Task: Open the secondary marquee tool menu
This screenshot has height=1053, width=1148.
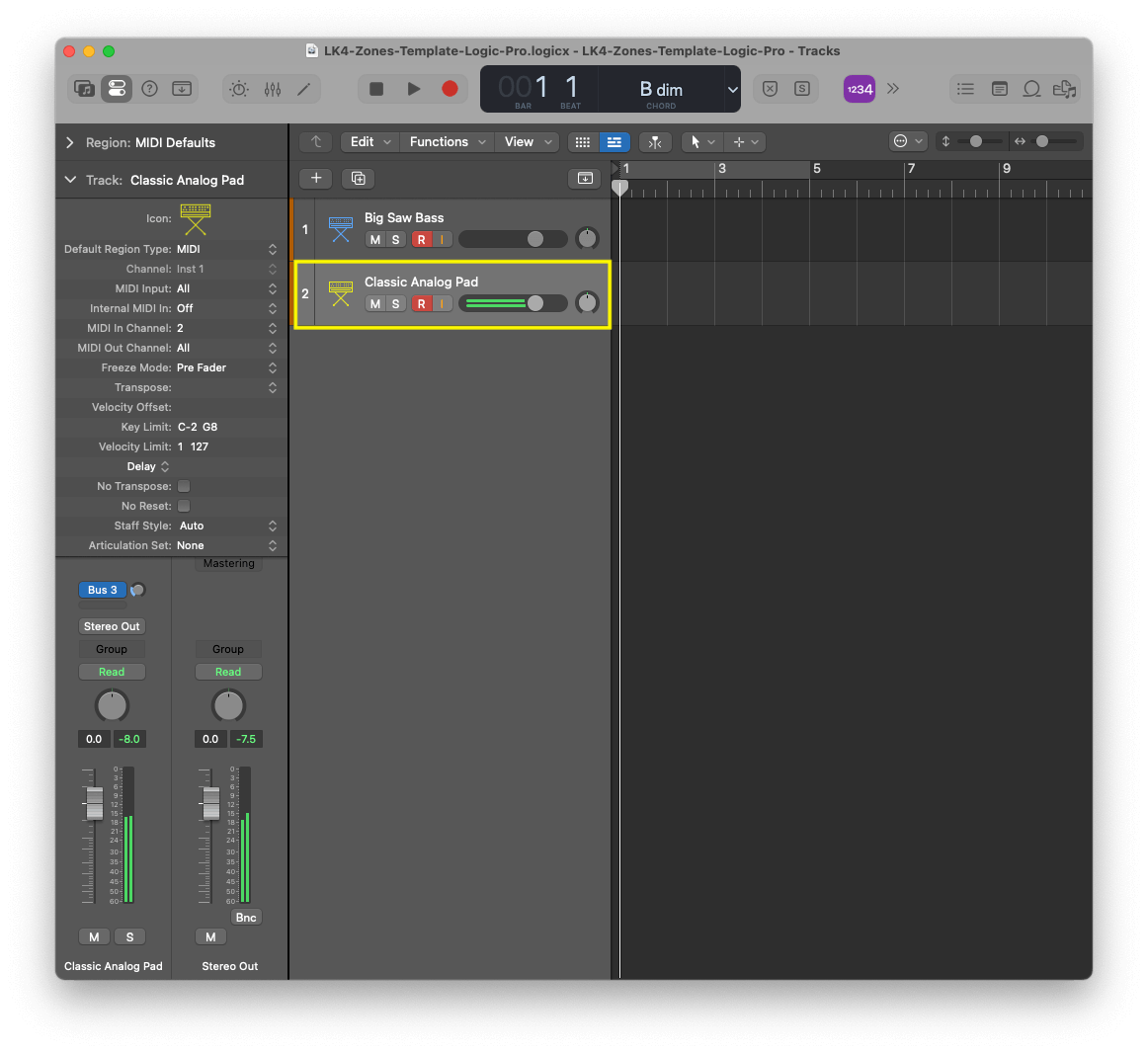Action: pyautogui.click(x=745, y=142)
